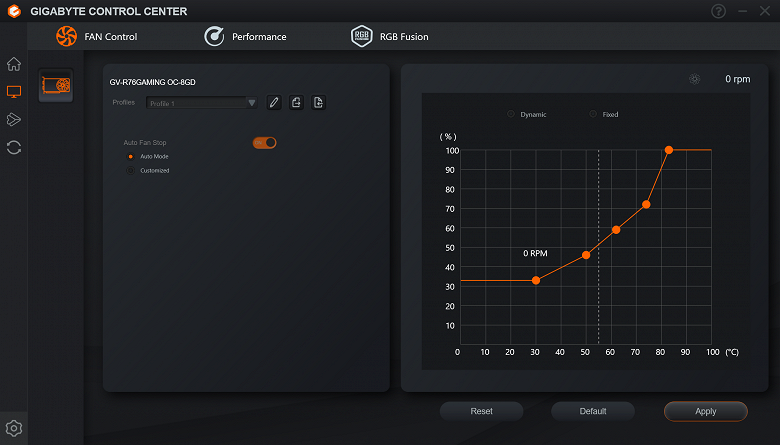The height and width of the screenshot is (445, 780).
Task: Click the Reset button
Action: pos(482,411)
